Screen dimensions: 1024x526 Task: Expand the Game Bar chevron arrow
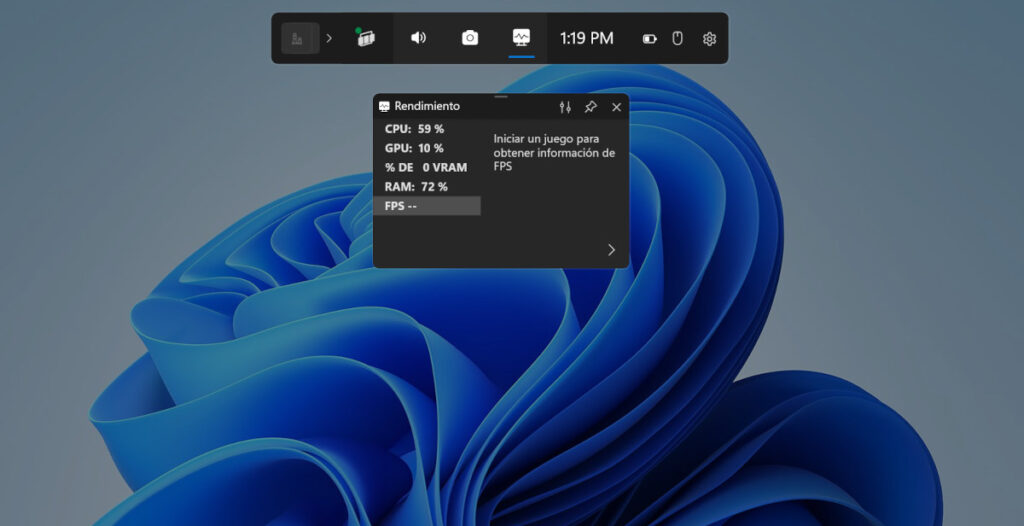click(329, 39)
